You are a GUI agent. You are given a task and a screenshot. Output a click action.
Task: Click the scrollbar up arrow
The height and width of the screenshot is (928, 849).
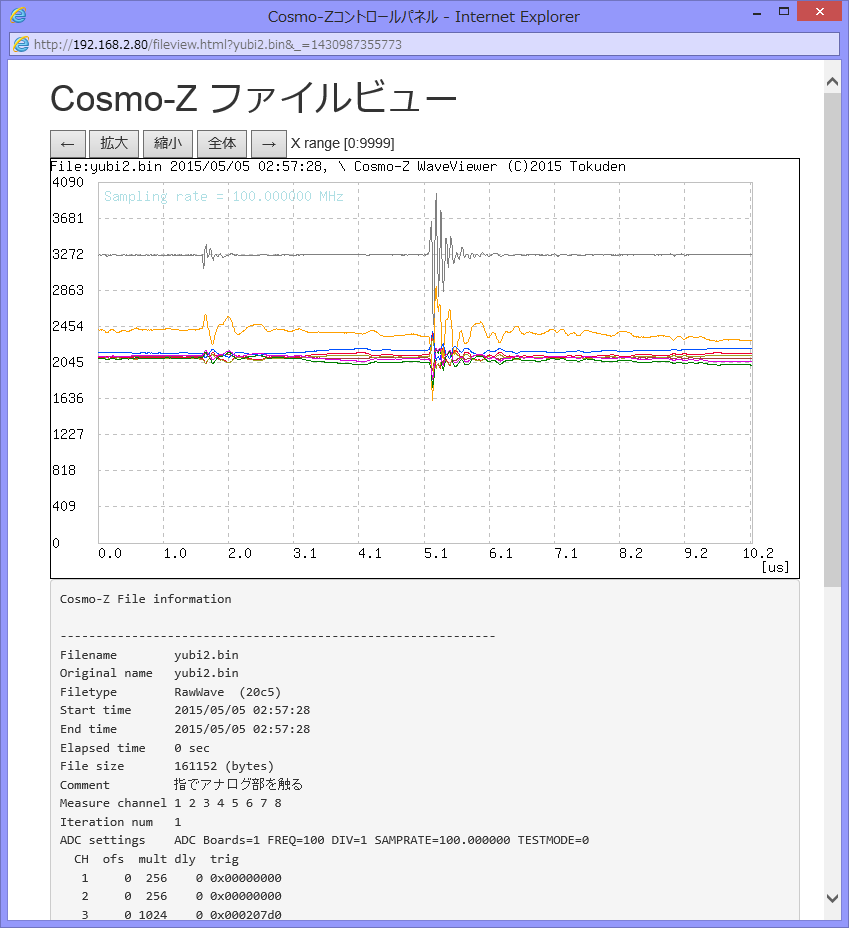coord(832,79)
